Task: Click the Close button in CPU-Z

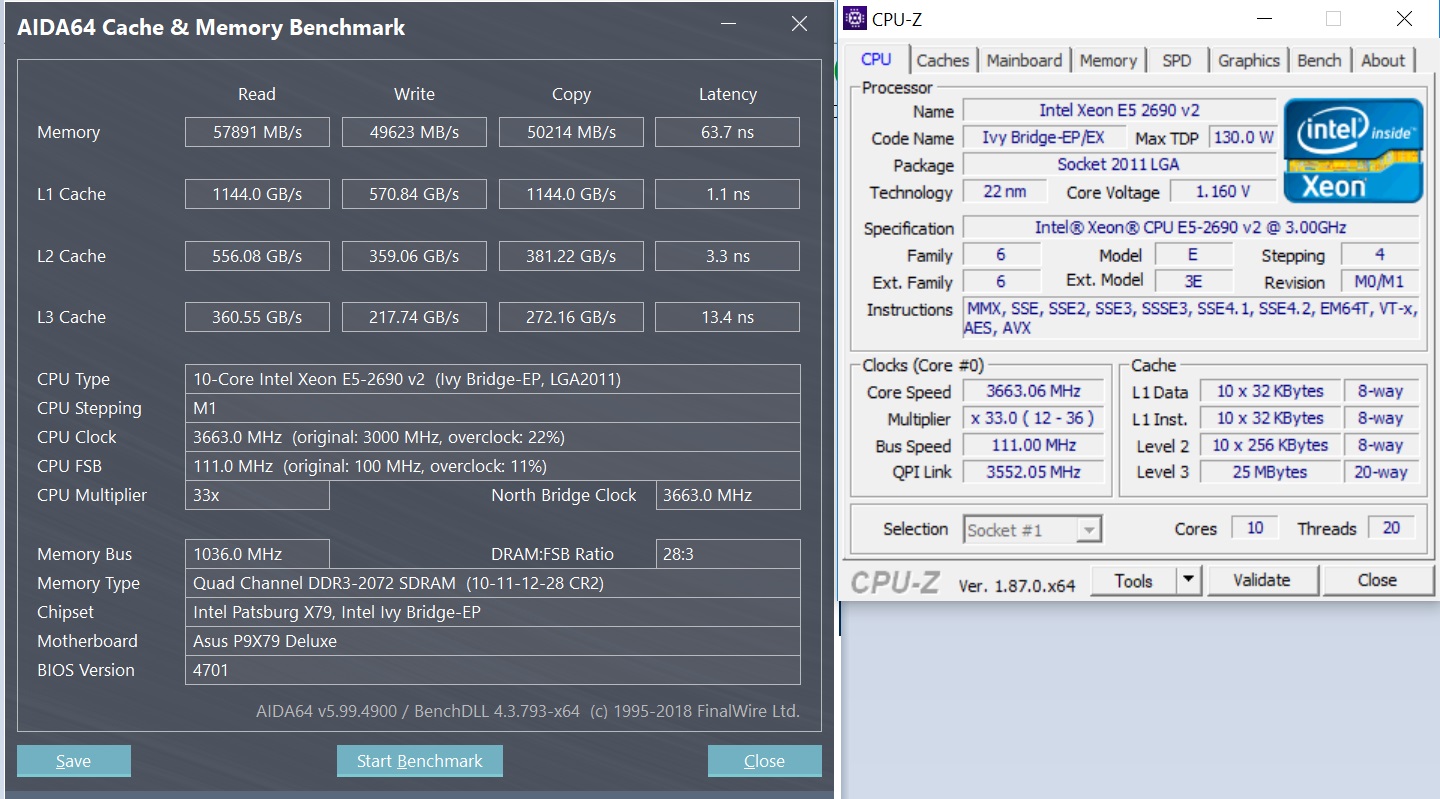Action: [1377, 580]
